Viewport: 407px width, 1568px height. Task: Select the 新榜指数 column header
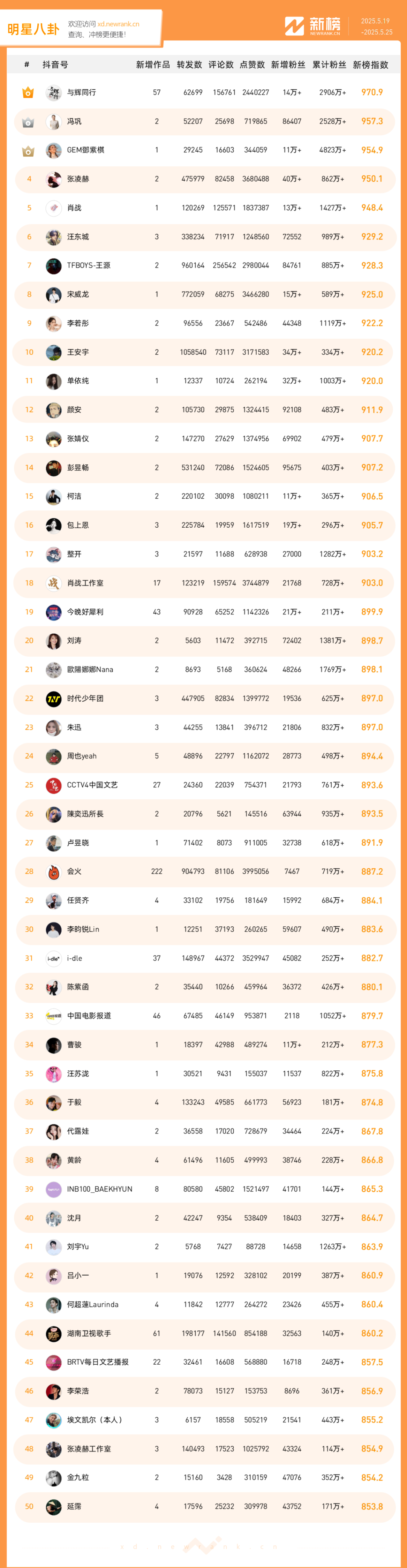pyautogui.click(x=370, y=65)
